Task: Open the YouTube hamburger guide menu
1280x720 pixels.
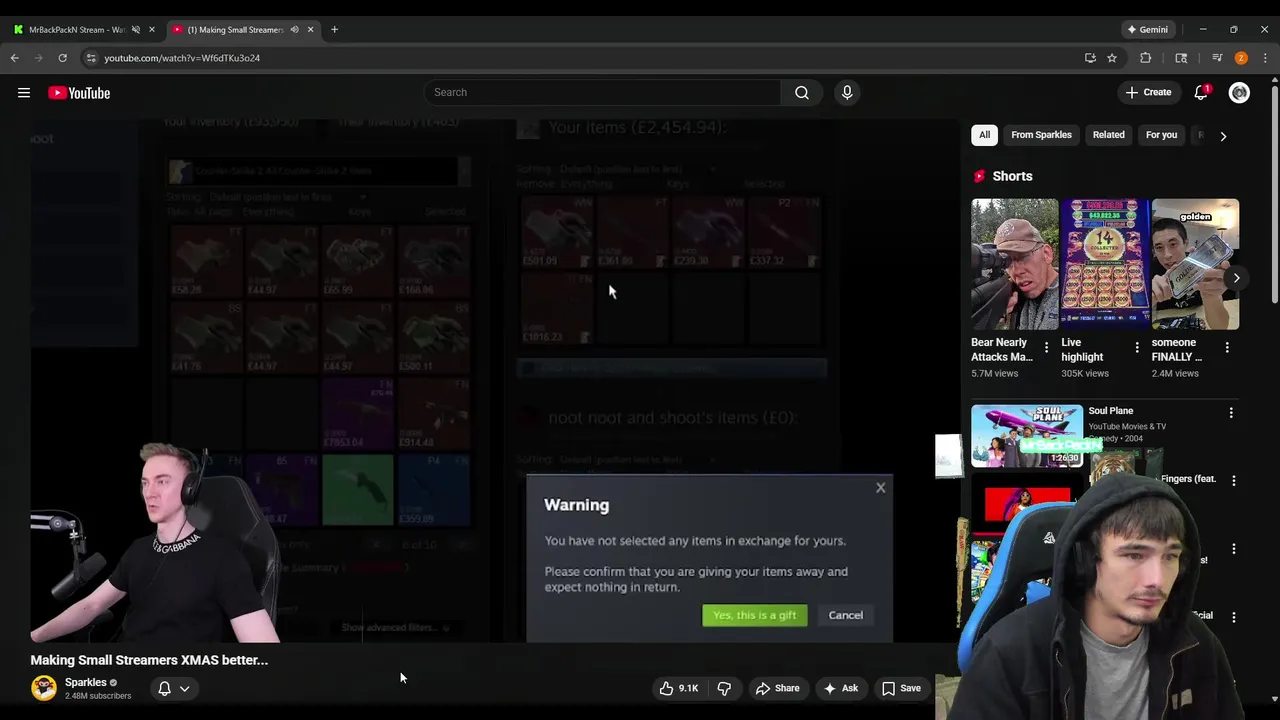Action: [24, 93]
